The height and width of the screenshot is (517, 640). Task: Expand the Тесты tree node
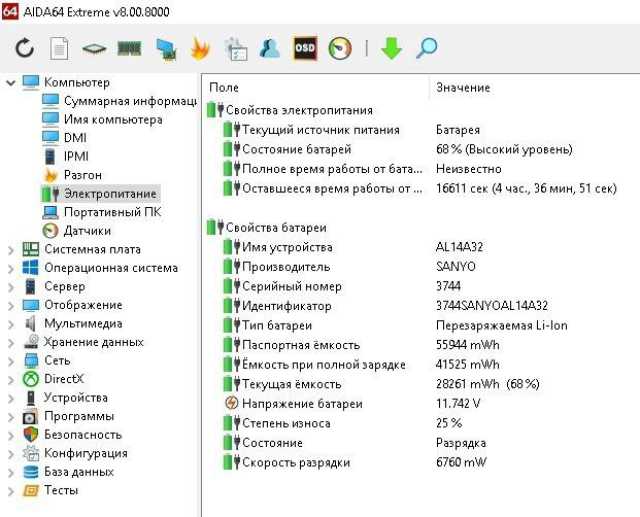pyautogui.click(x=11, y=490)
